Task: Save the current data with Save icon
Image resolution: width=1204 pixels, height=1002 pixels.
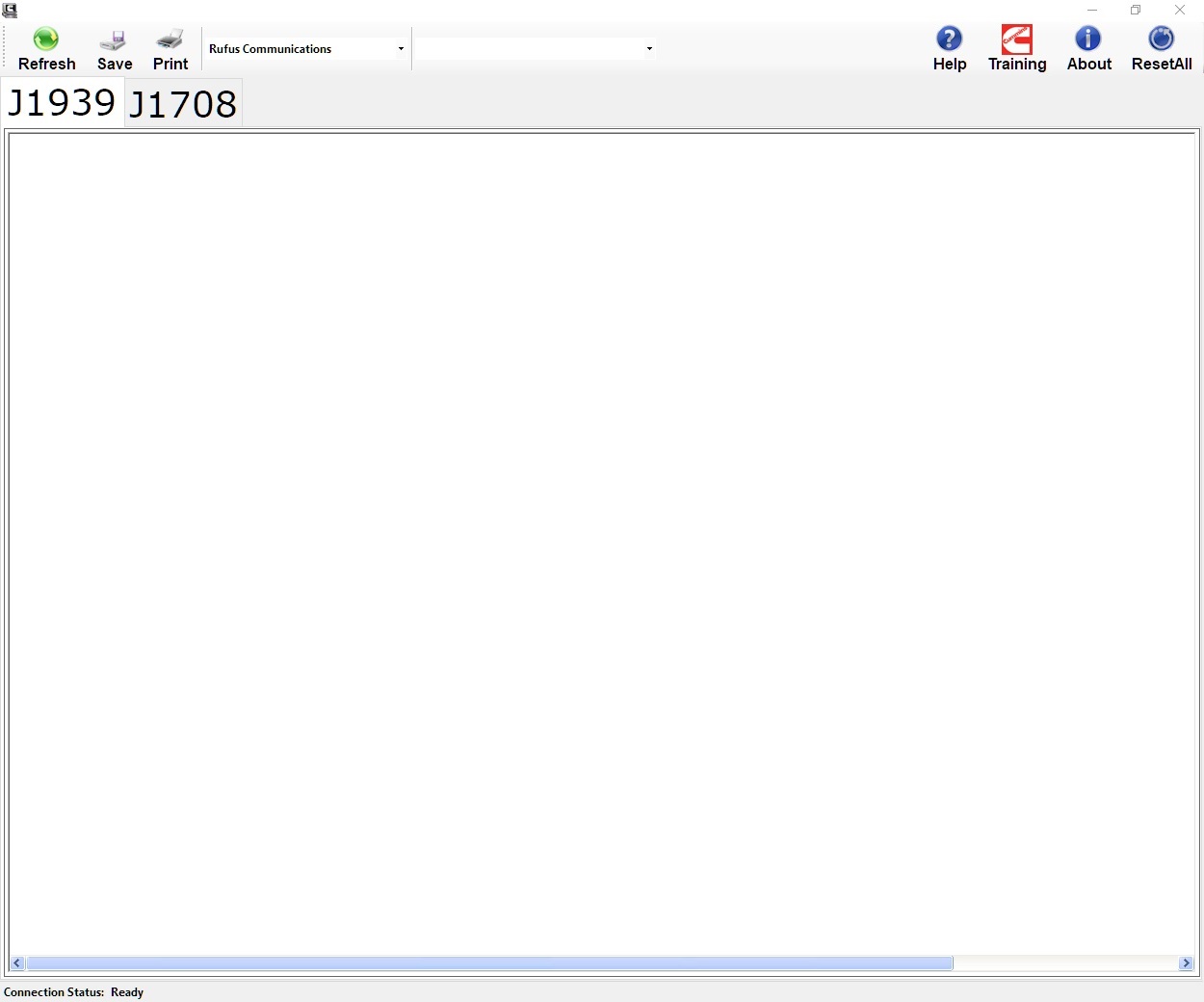Action: tap(114, 40)
